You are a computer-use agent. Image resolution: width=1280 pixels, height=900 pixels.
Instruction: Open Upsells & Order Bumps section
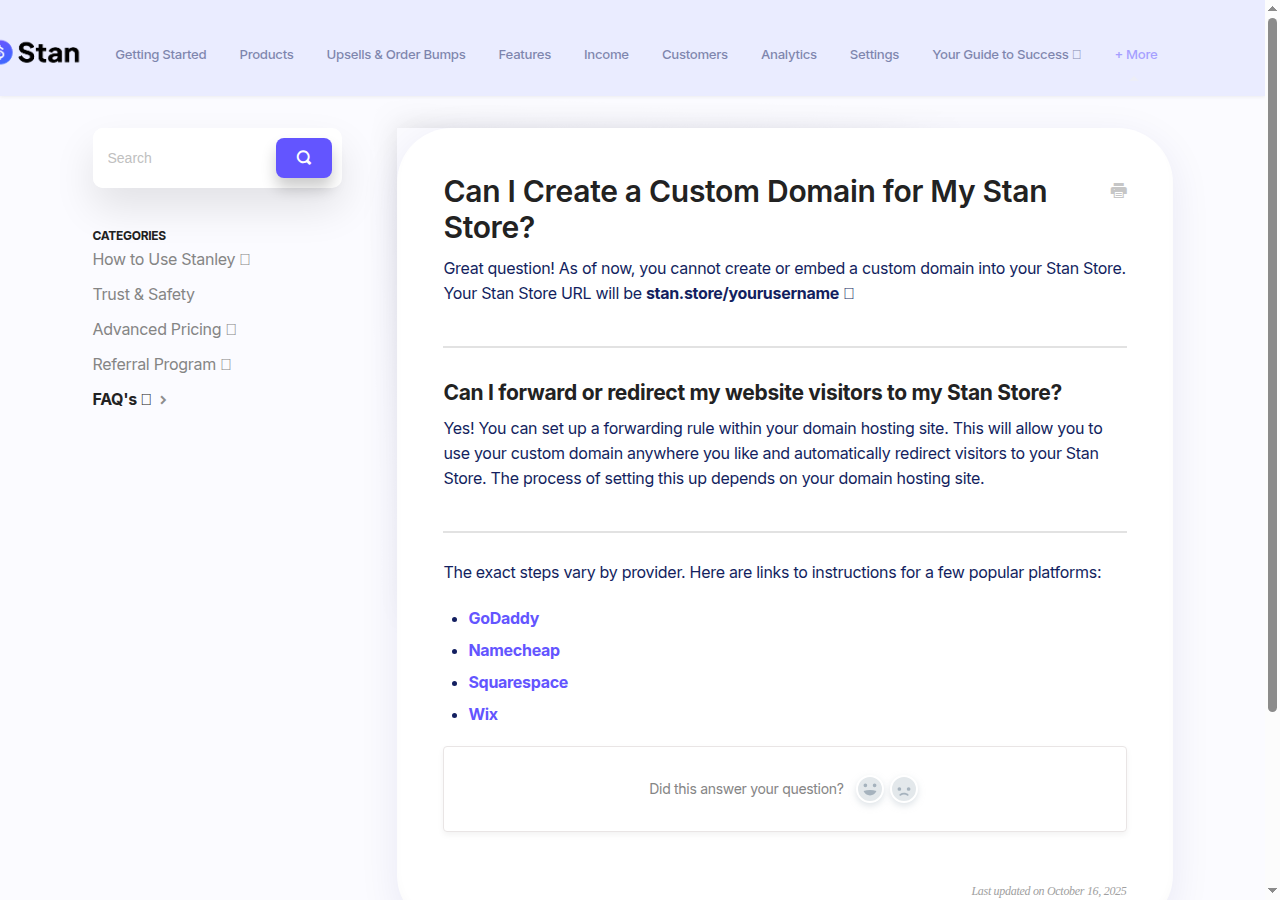pyautogui.click(x=396, y=55)
